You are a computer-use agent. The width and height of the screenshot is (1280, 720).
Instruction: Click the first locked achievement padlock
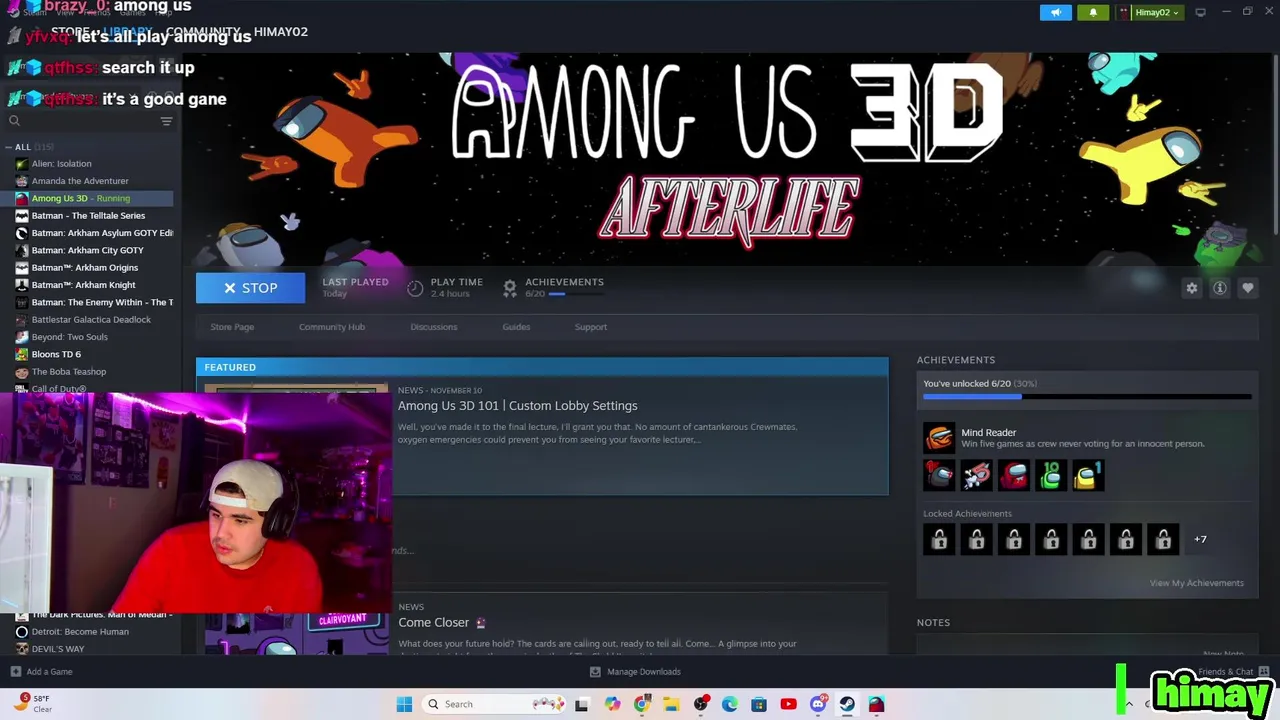tap(939, 540)
